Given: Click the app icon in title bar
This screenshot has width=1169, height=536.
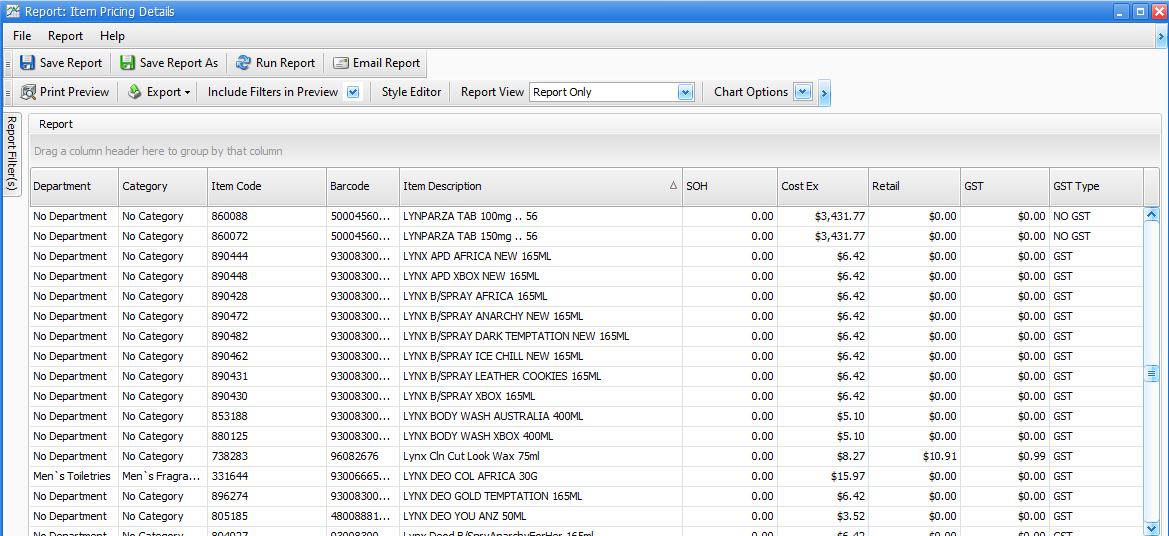Looking at the screenshot, I should point(11,12).
